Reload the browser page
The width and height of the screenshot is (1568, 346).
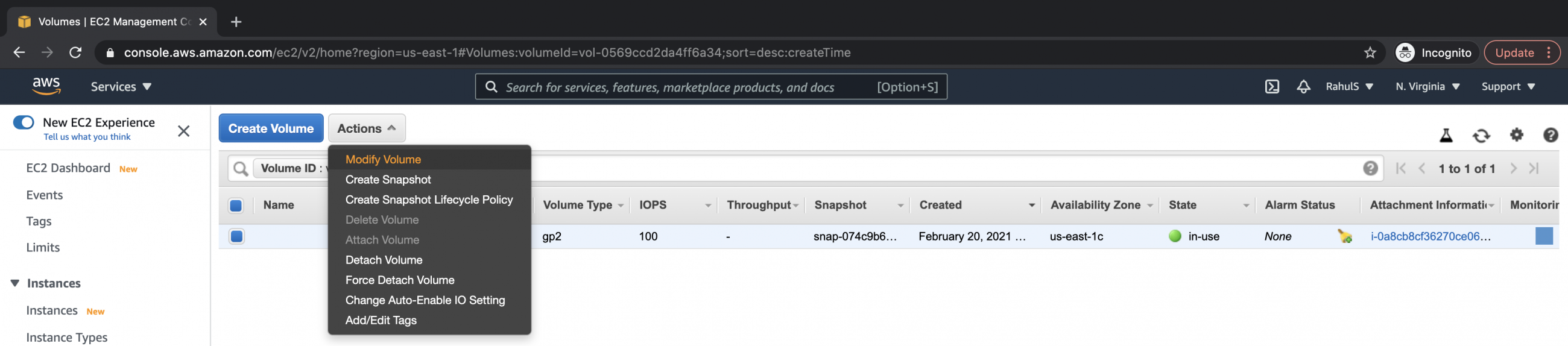[75, 53]
